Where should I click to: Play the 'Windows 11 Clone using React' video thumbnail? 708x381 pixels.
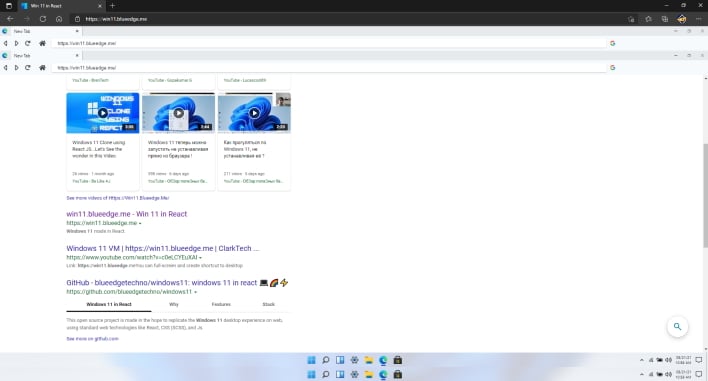coord(103,113)
